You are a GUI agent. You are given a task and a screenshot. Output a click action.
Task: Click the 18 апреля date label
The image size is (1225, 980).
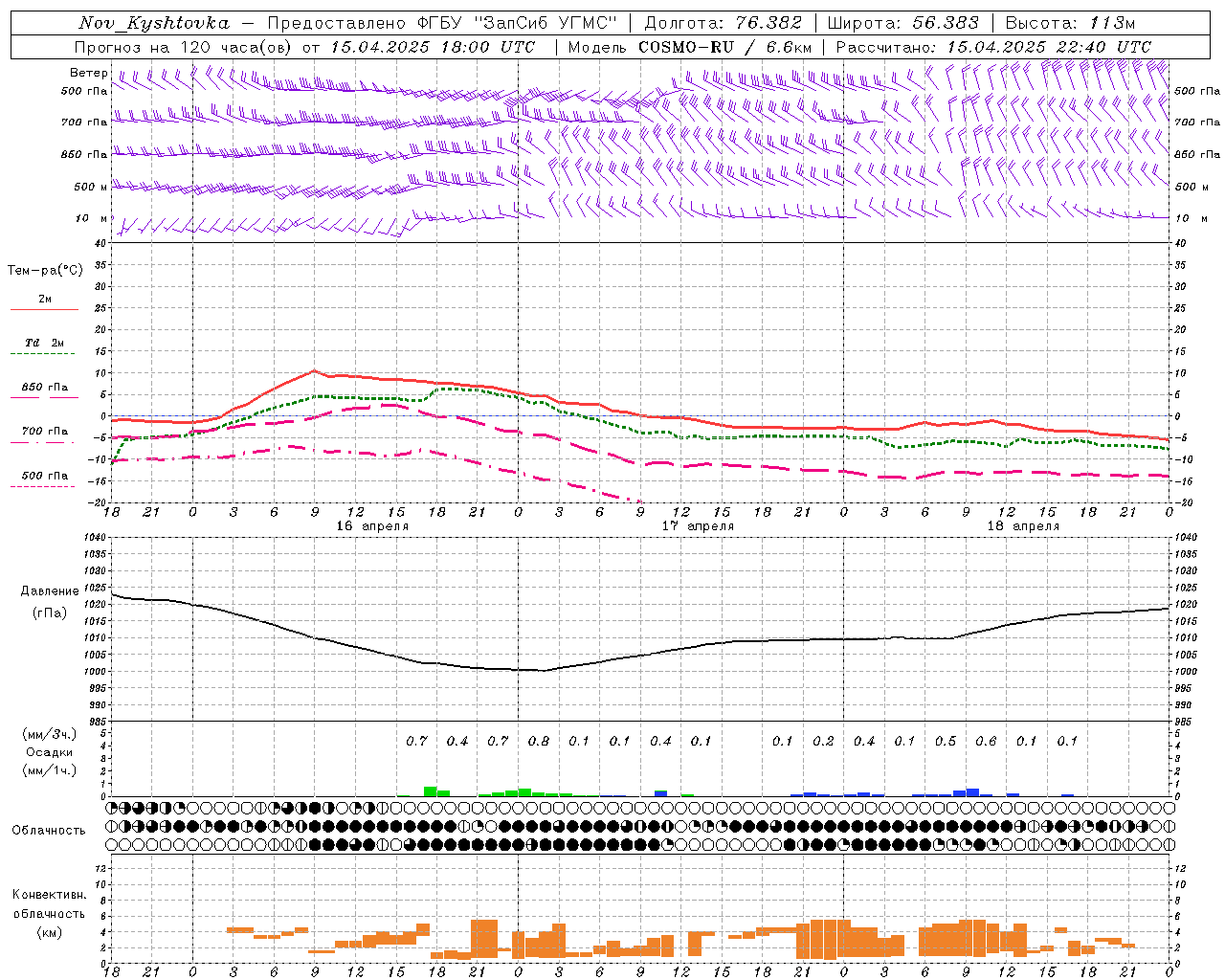(1023, 526)
